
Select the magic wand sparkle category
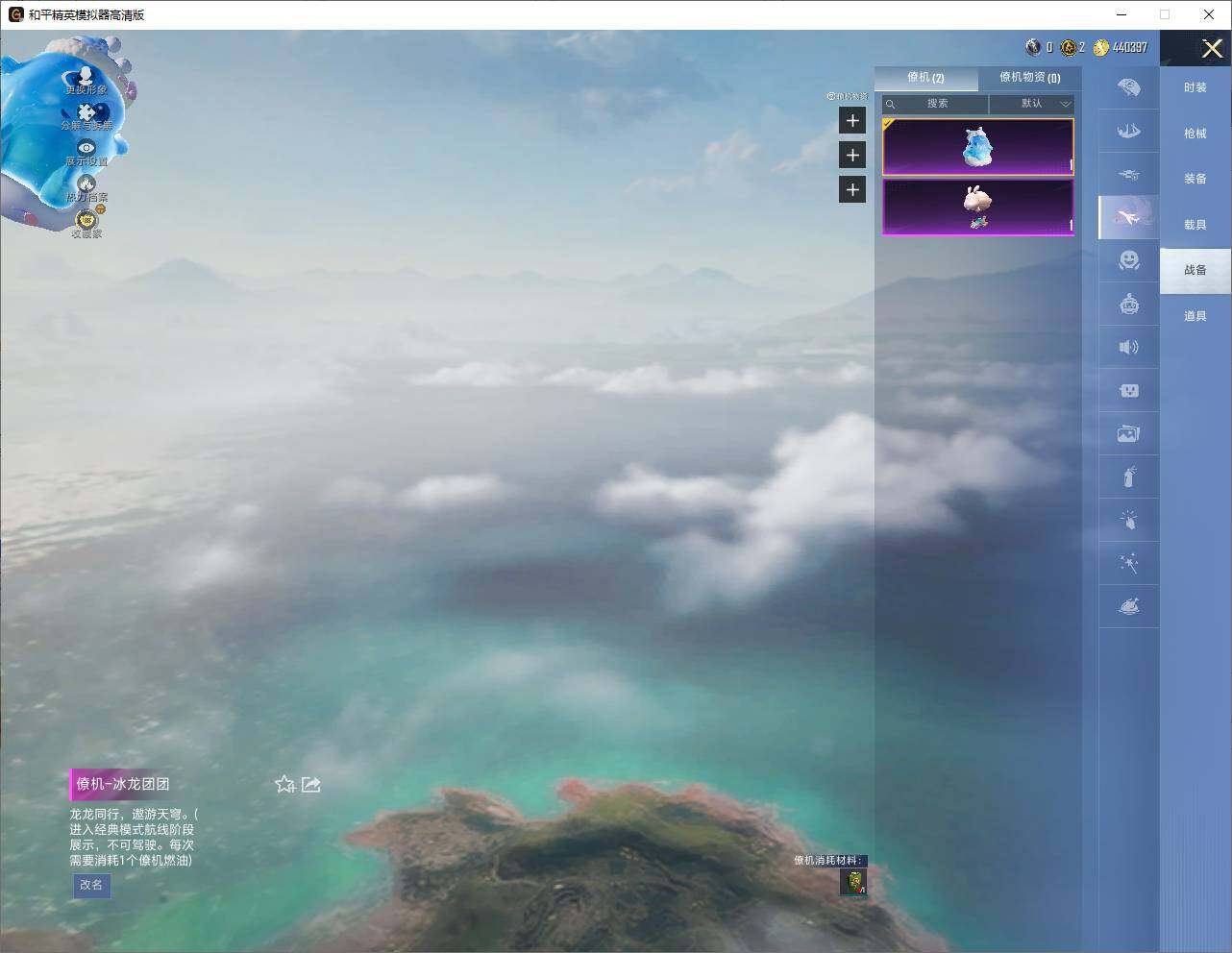click(x=1129, y=563)
